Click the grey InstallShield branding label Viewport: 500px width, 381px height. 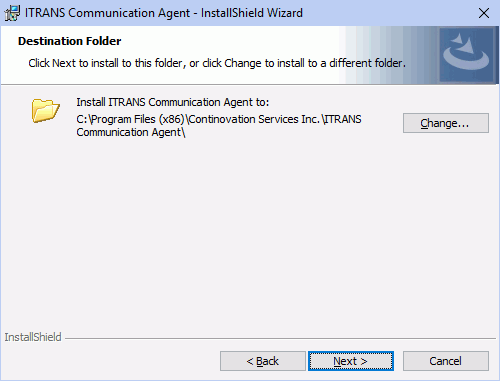(33, 337)
